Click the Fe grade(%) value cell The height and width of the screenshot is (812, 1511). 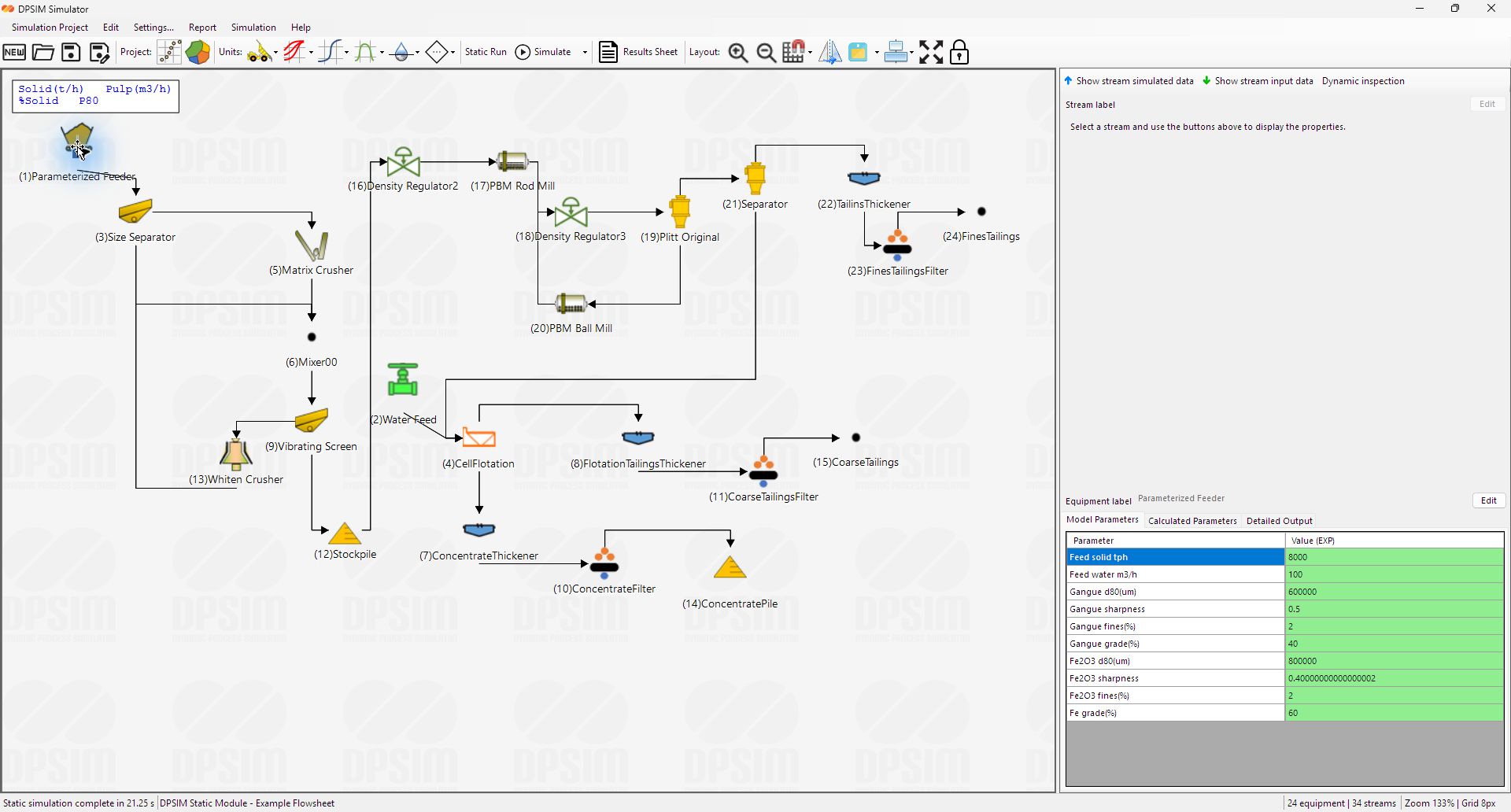pyautogui.click(x=1395, y=713)
